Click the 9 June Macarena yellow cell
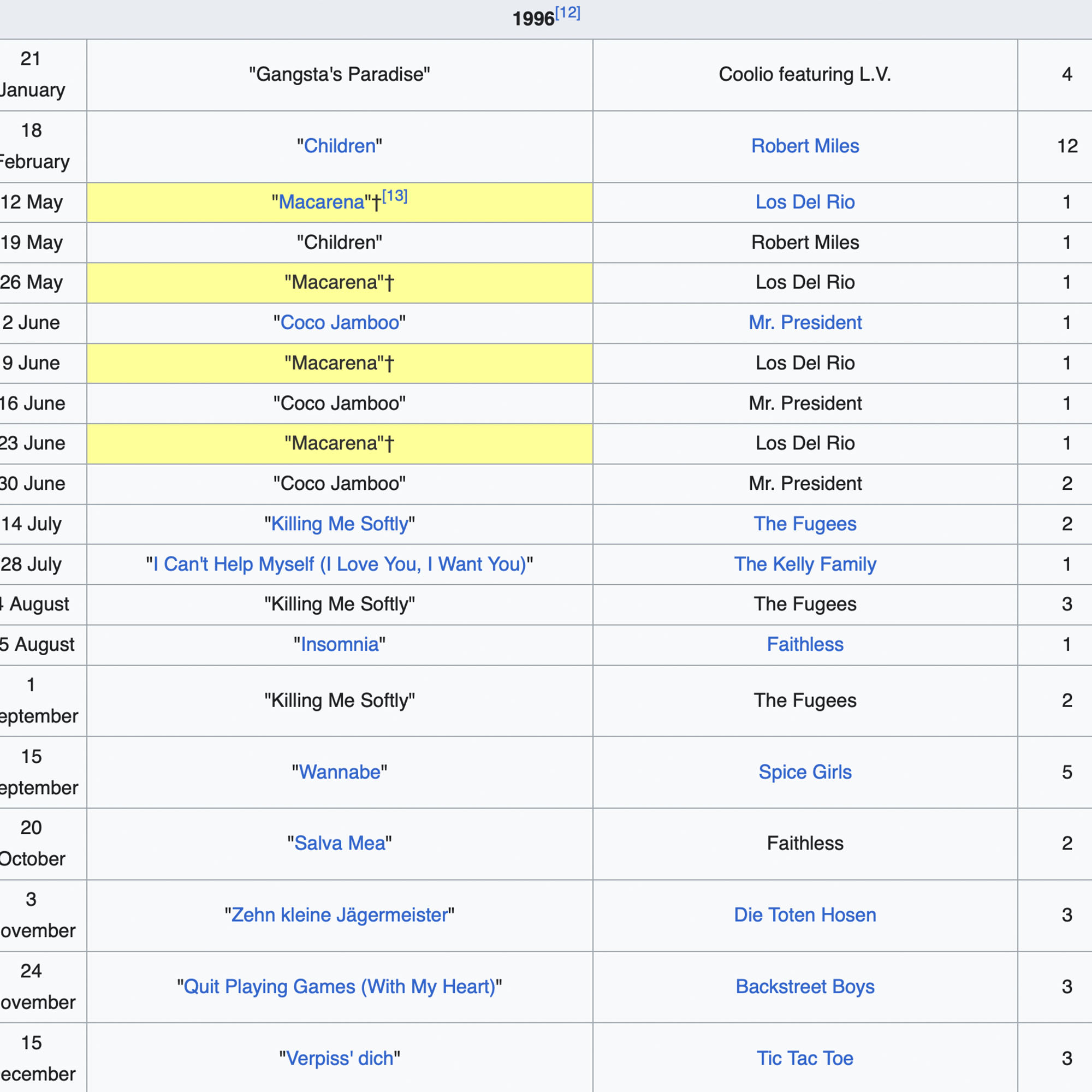The height and width of the screenshot is (1092, 1092). 340,363
